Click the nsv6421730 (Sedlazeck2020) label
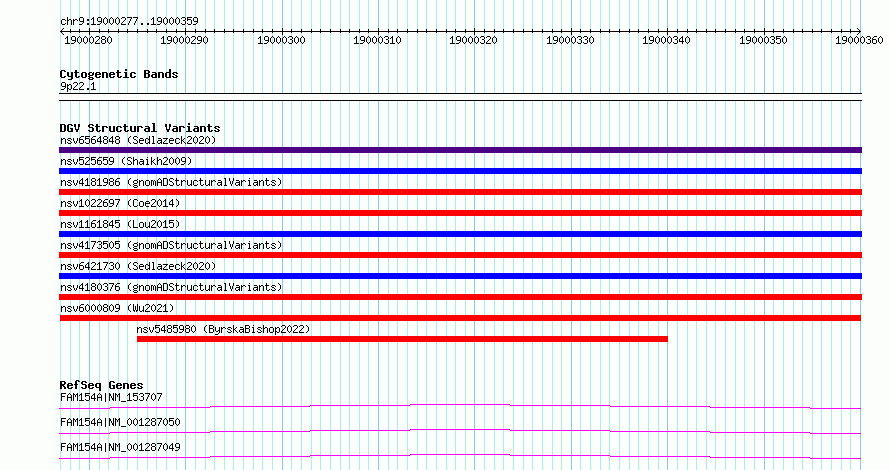 tap(138, 266)
